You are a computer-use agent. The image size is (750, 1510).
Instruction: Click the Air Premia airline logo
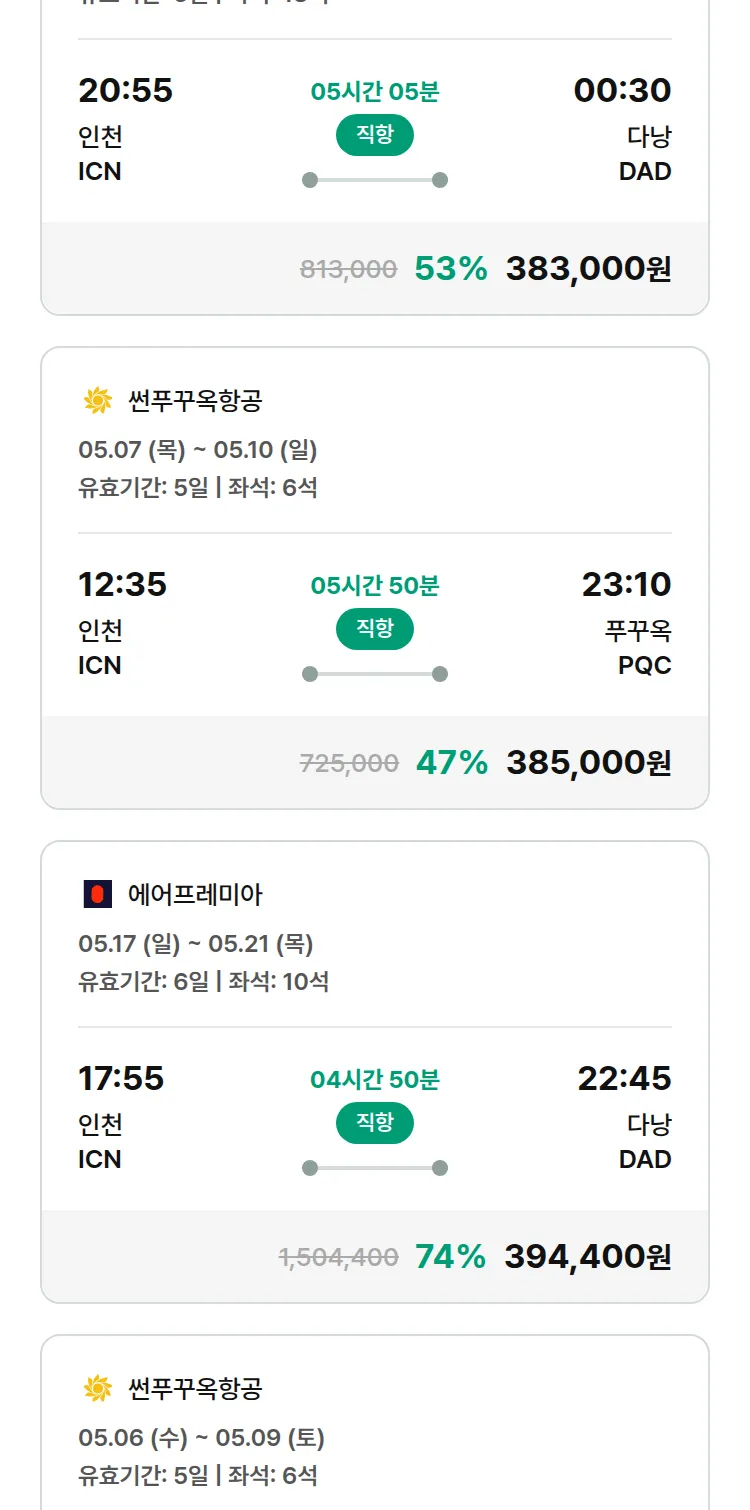click(98, 894)
